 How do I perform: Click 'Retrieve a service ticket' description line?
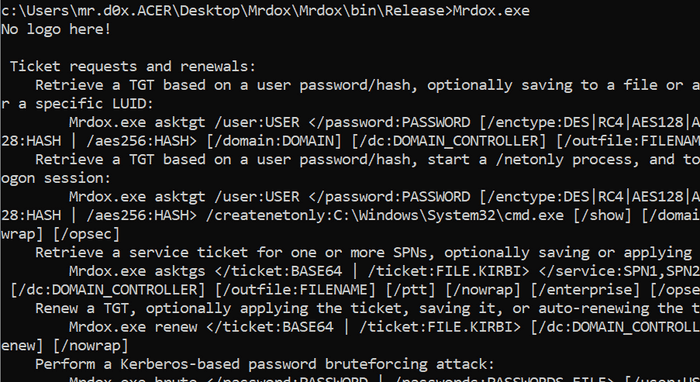(363, 253)
